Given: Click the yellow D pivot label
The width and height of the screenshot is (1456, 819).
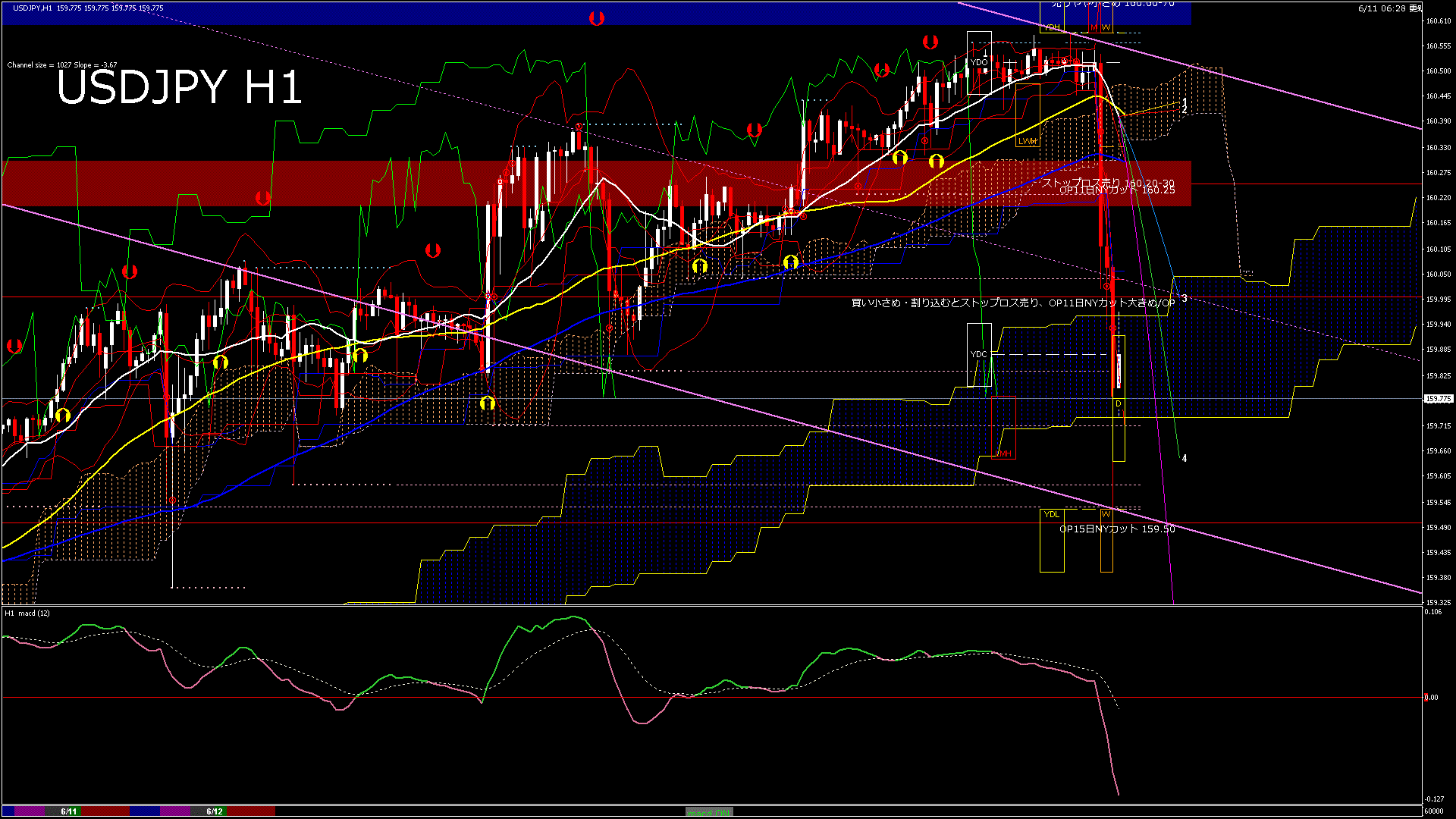Looking at the screenshot, I should coord(1118,404).
